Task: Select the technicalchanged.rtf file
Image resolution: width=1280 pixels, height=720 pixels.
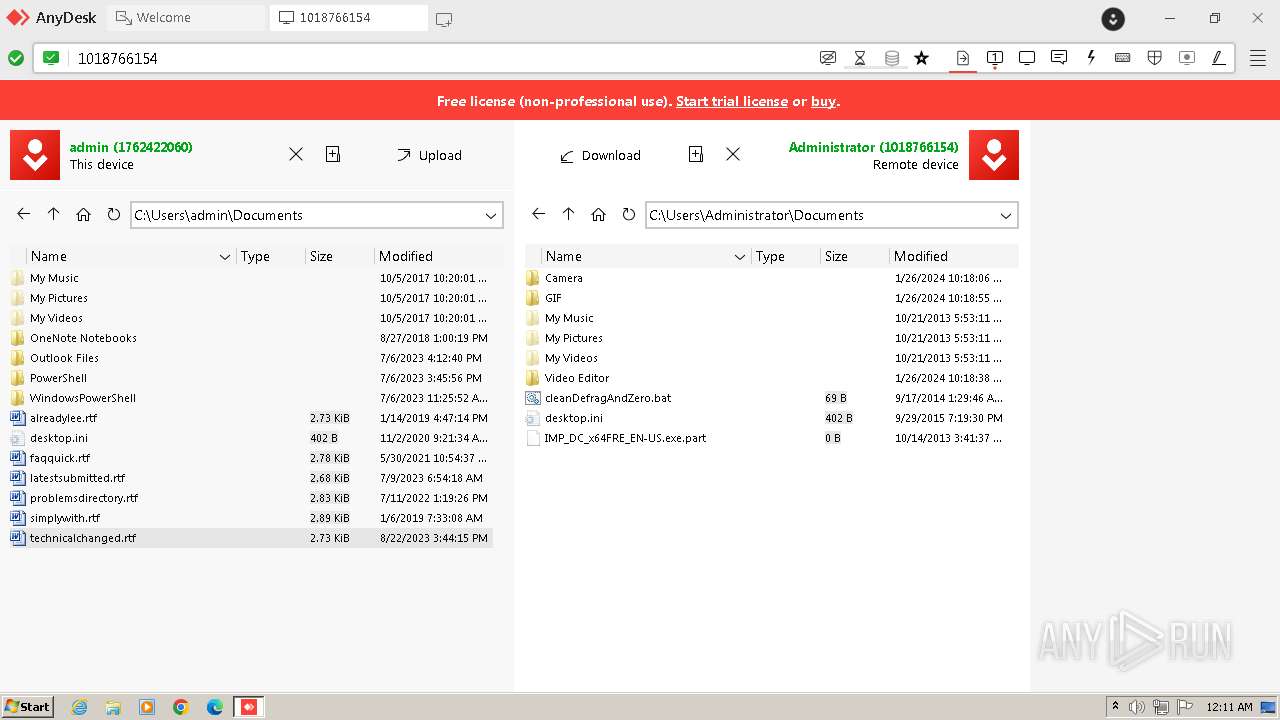Action: [x=251, y=538]
